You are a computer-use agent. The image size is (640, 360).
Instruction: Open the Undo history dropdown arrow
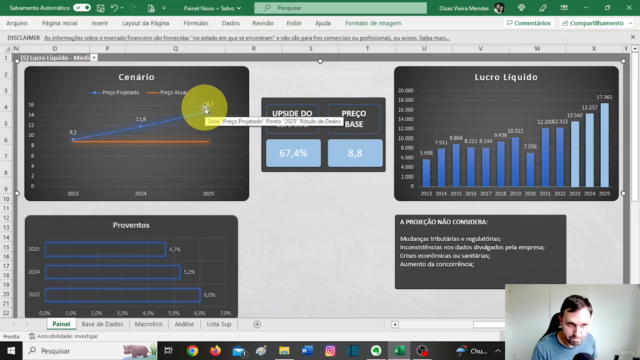tap(122, 8)
